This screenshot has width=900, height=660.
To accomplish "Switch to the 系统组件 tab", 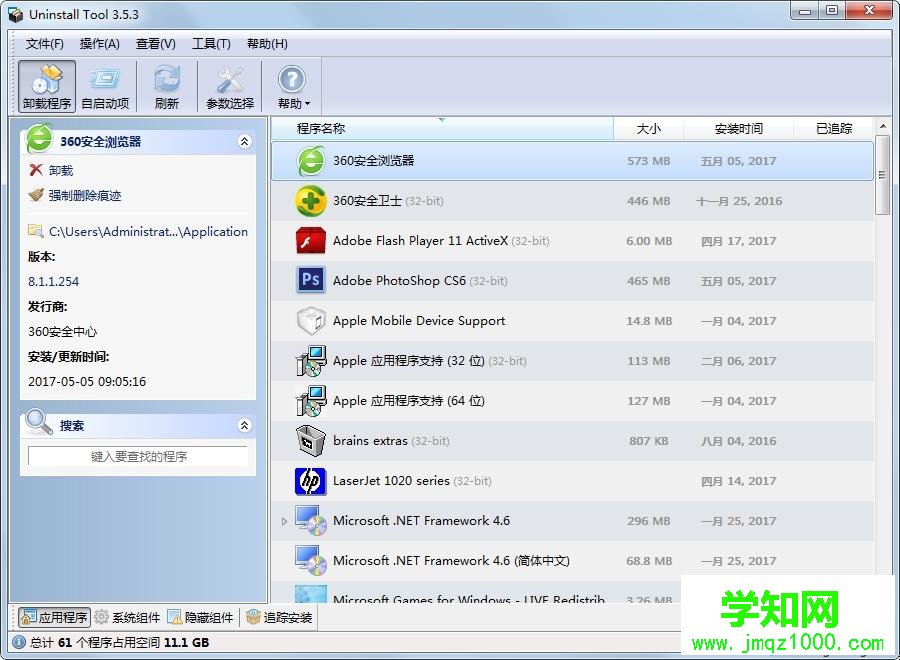I will pyautogui.click(x=124, y=617).
